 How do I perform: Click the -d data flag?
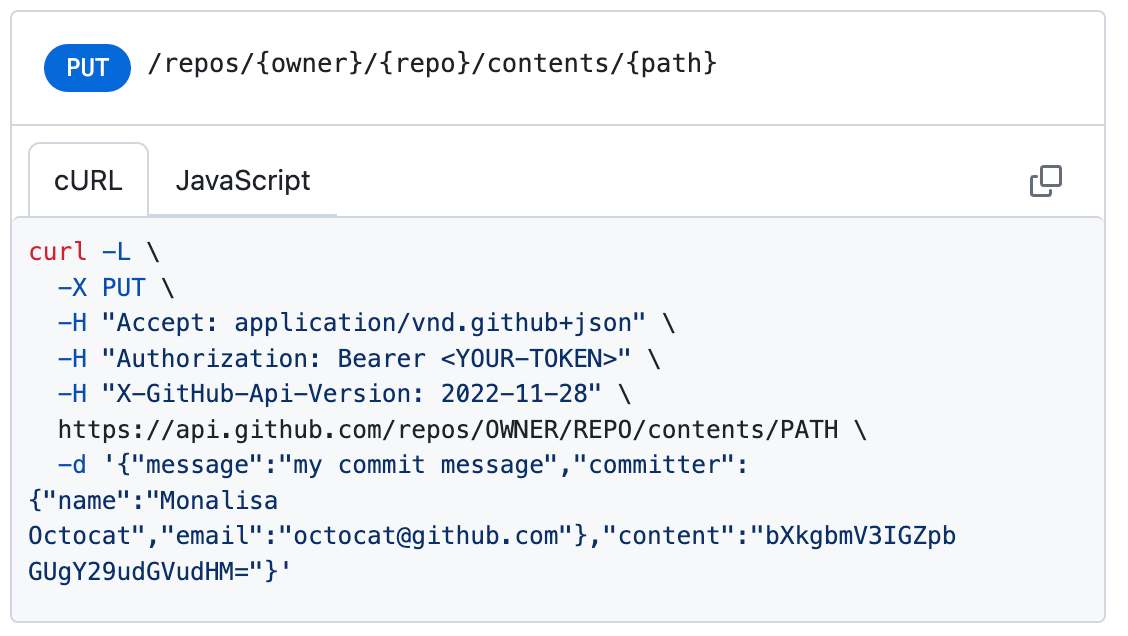point(73,465)
